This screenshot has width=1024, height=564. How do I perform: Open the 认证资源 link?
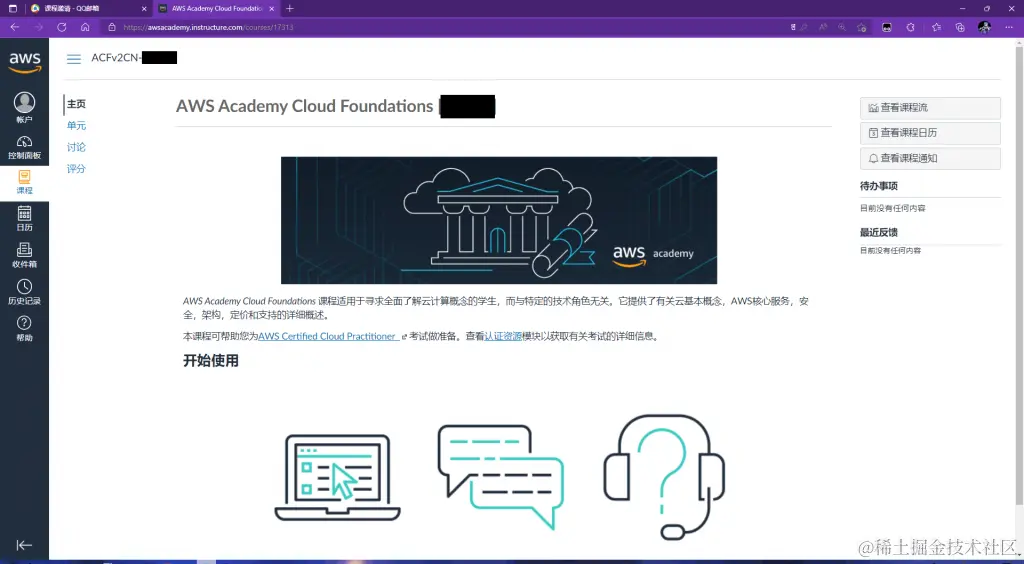pos(503,336)
